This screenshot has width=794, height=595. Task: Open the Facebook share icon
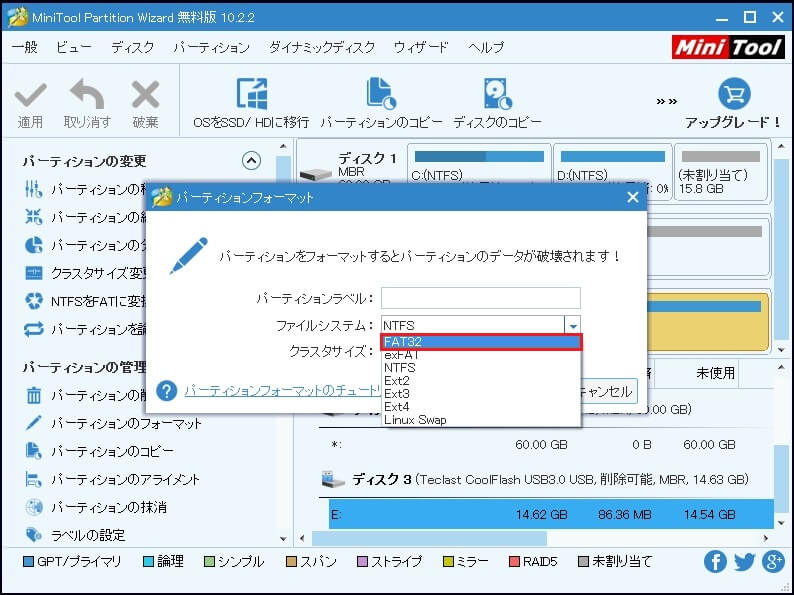(x=715, y=562)
